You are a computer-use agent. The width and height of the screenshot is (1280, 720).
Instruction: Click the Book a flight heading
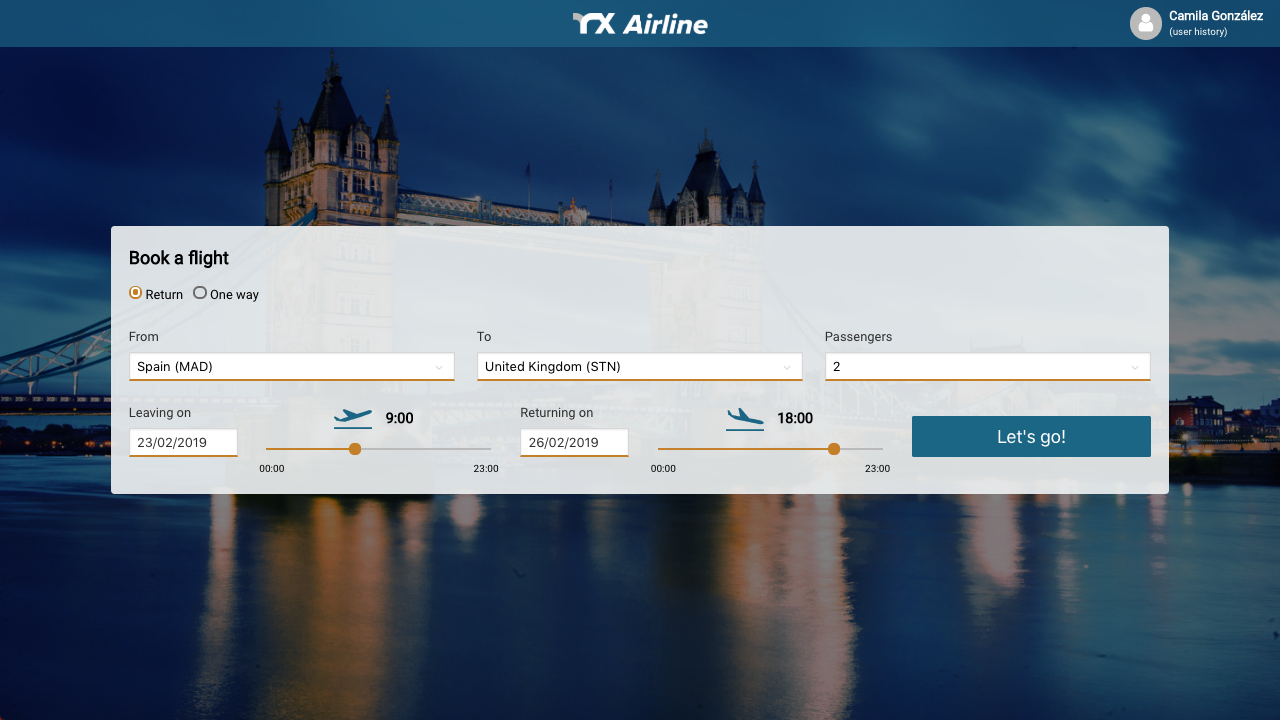pos(179,258)
